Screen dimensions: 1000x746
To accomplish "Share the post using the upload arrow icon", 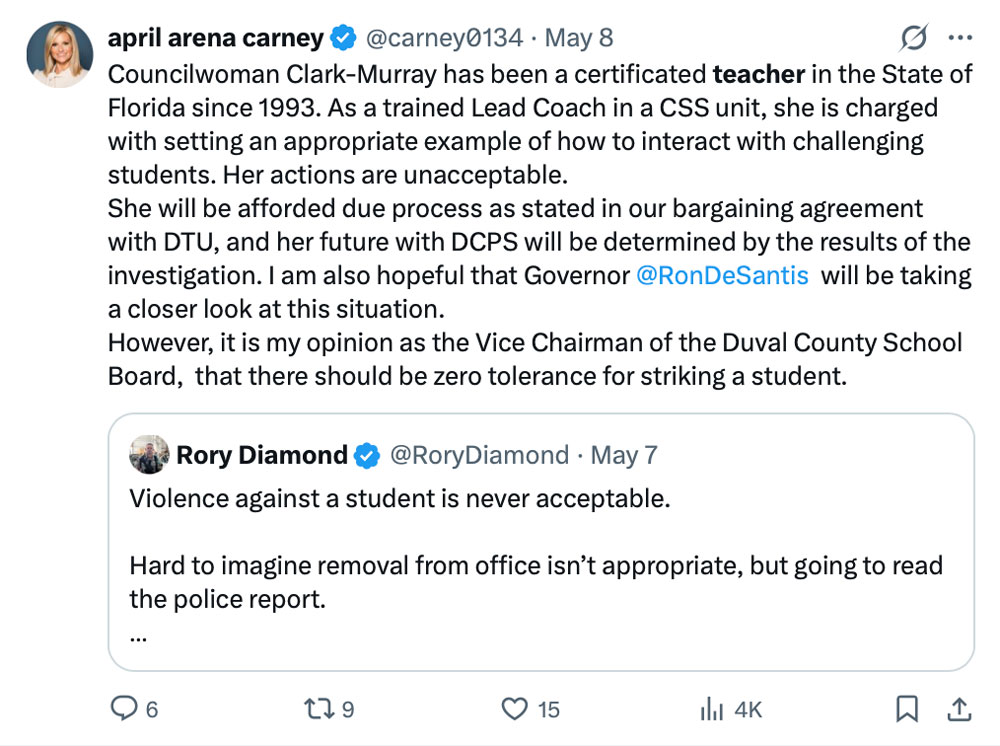I will pos(959,708).
